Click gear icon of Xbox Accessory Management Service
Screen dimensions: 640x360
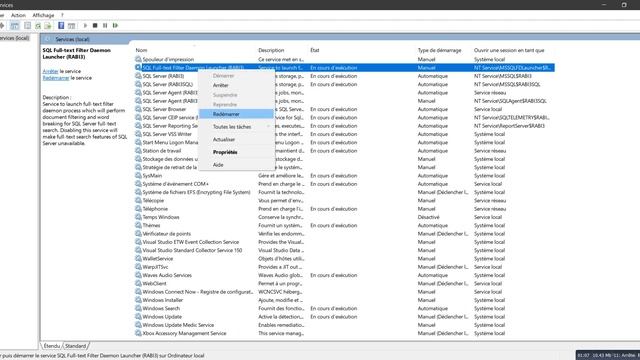point(138,333)
